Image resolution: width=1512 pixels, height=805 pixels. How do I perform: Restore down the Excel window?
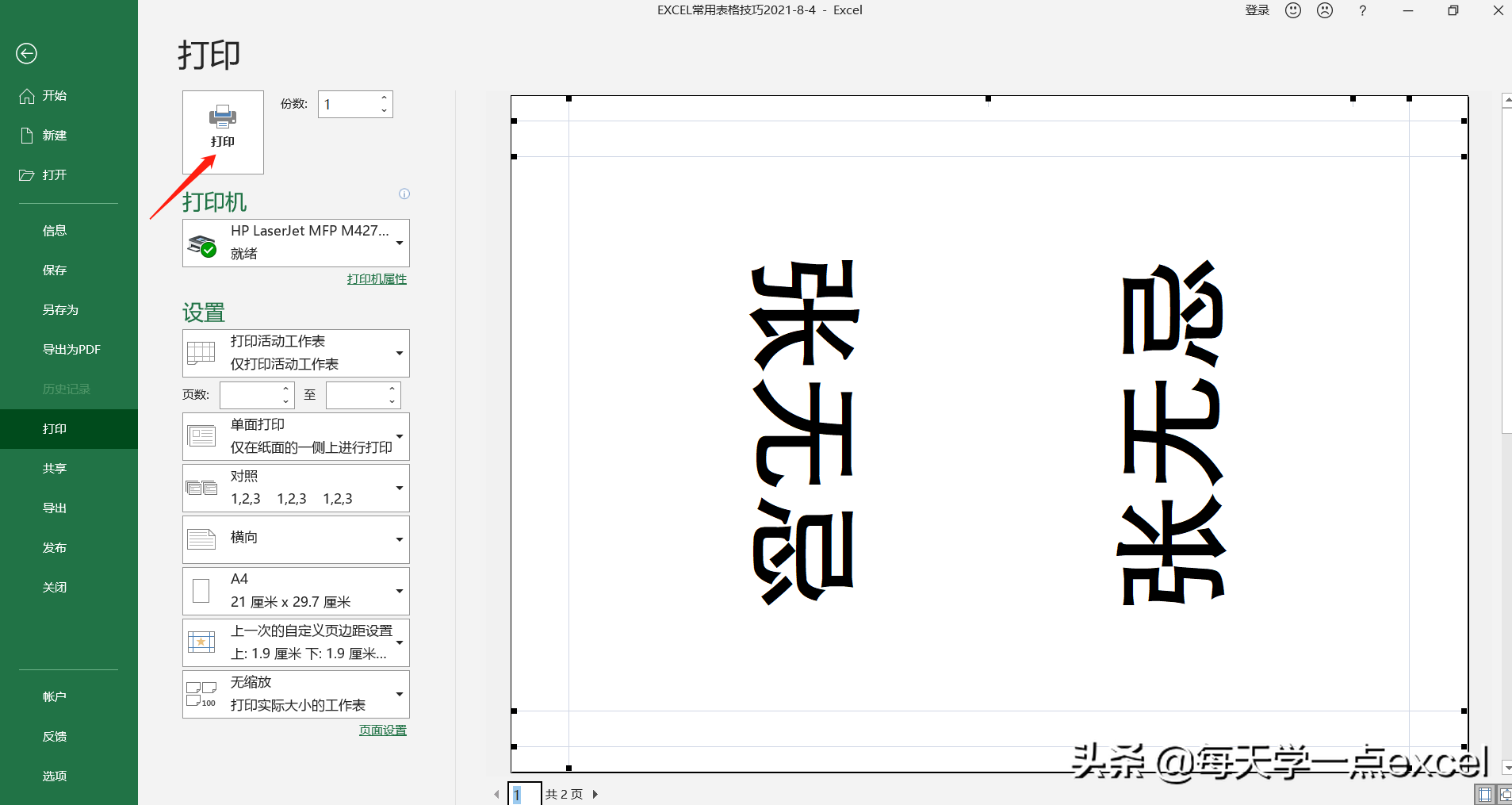pos(1453,10)
